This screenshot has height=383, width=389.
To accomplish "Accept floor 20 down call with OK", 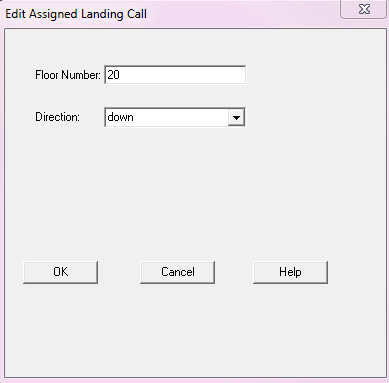I will pyautogui.click(x=60, y=272).
